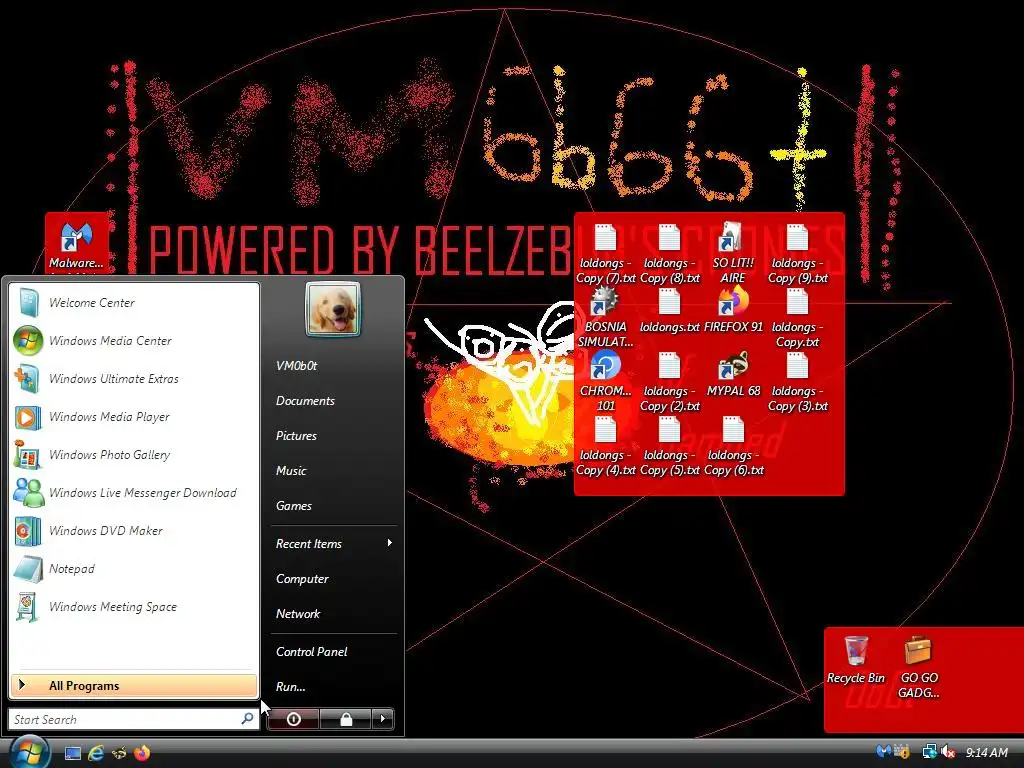Open Windows Live Messenger Download
1024x768 pixels.
(134, 492)
